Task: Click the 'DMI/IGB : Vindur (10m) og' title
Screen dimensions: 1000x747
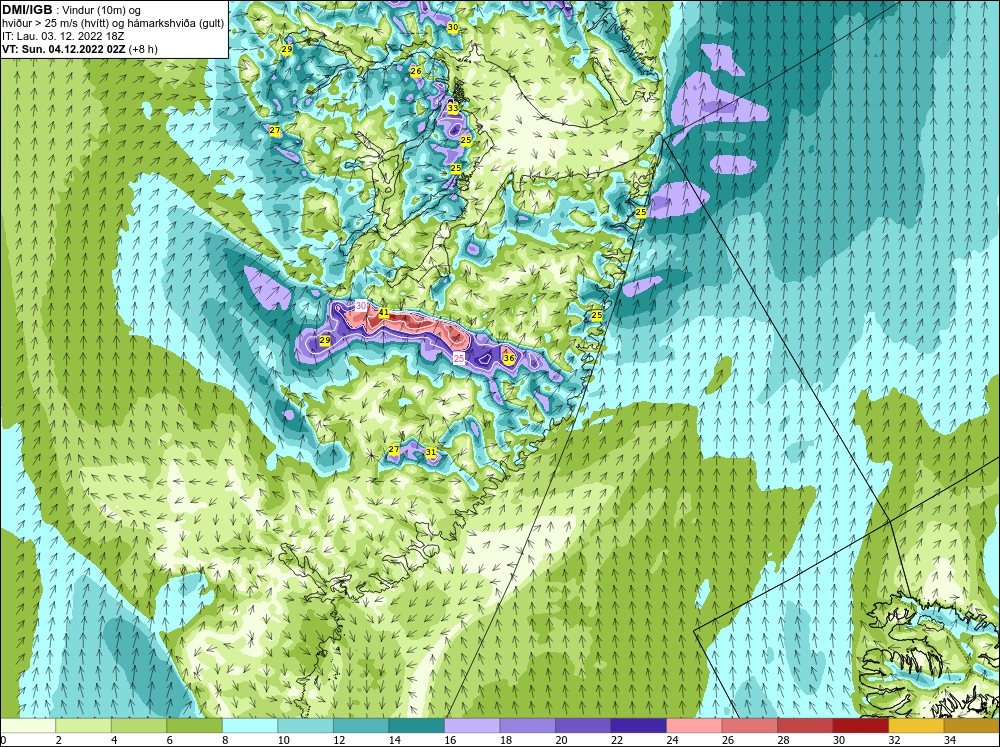Action: (x=72, y=10)
